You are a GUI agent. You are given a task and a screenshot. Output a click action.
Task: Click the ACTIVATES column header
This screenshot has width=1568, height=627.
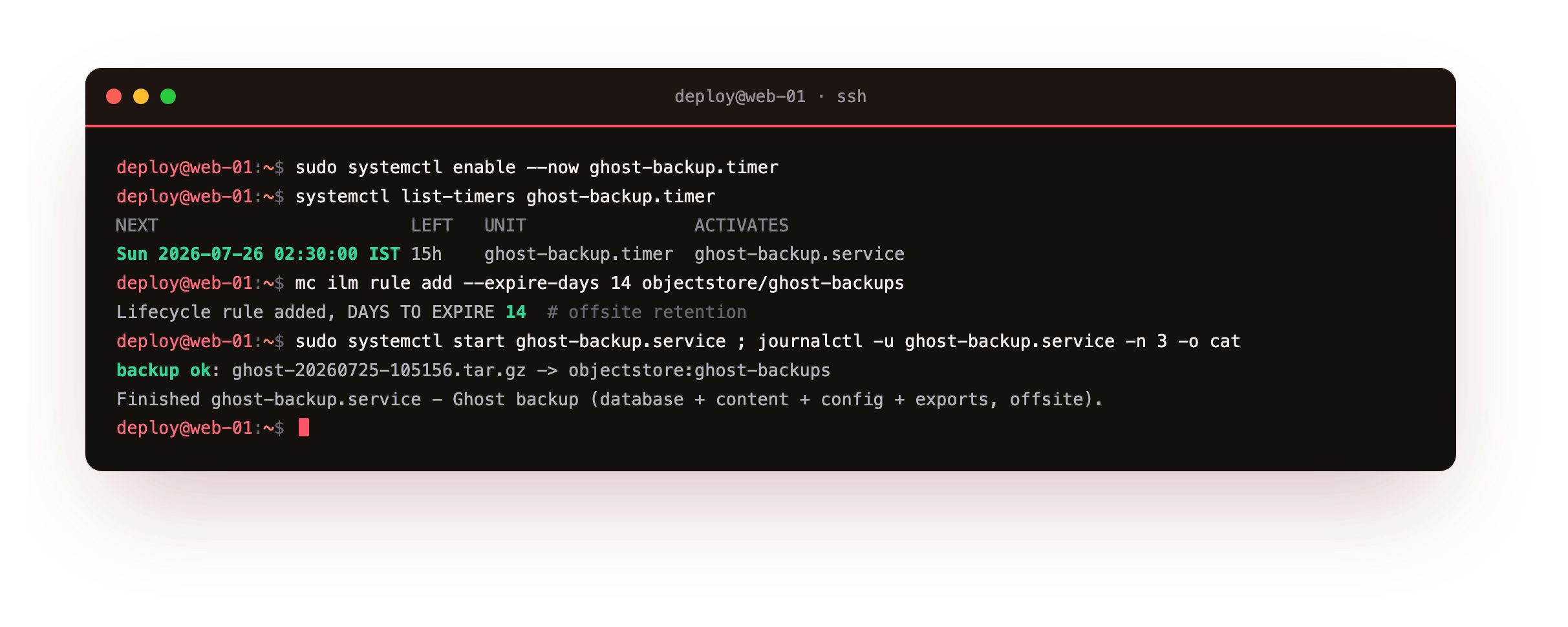point(742,226)
